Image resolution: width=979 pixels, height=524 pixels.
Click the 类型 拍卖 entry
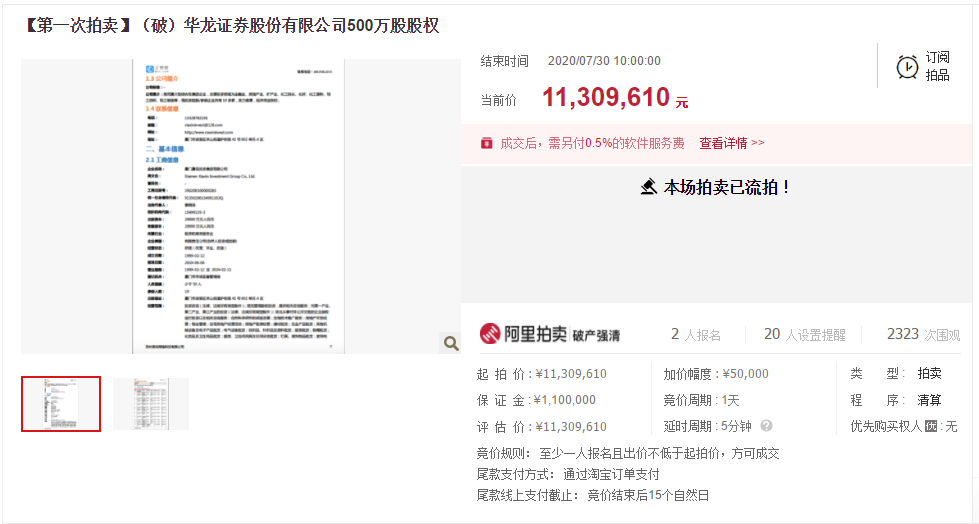895,373
